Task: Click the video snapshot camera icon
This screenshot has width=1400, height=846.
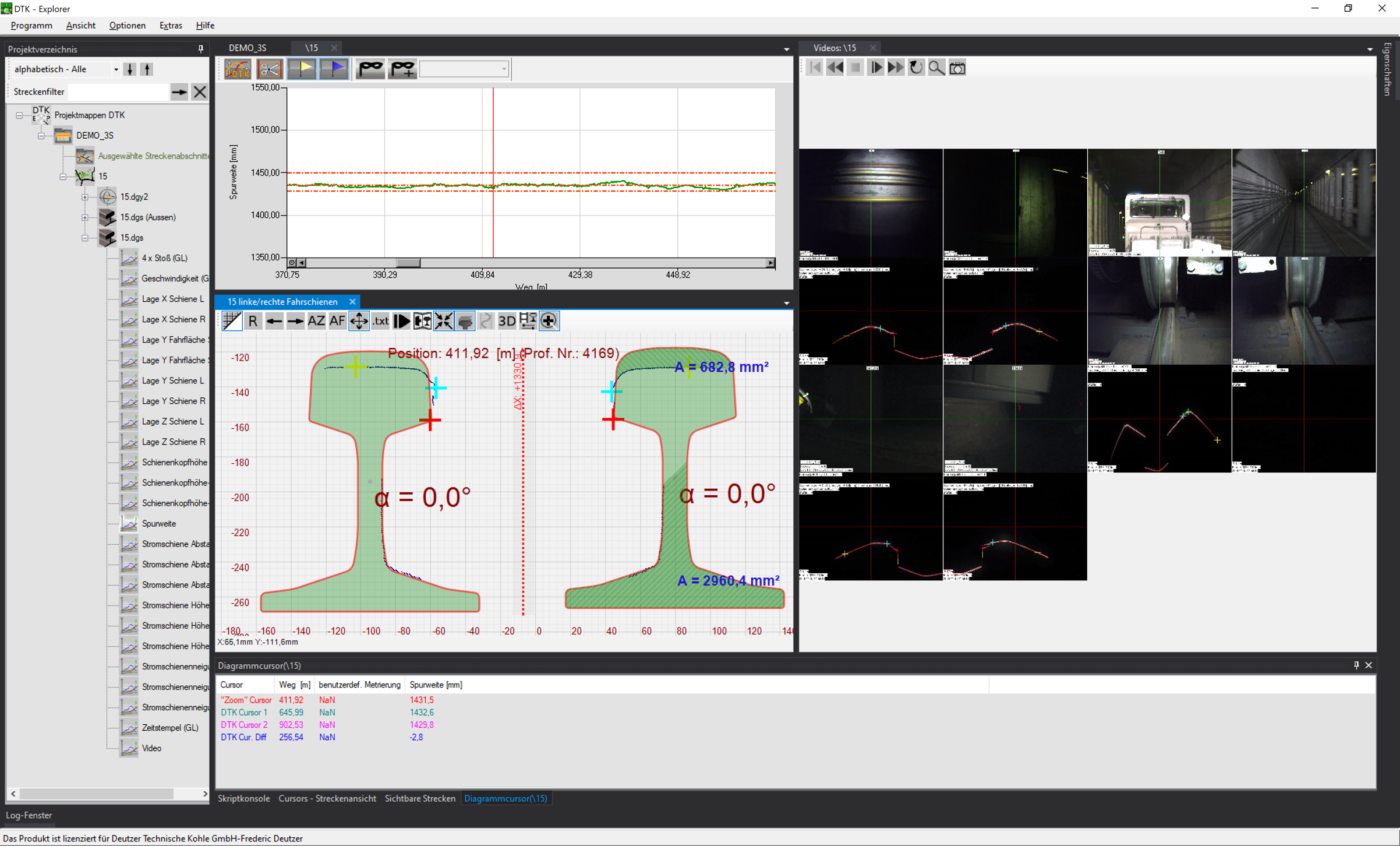Action: [957, 68]
